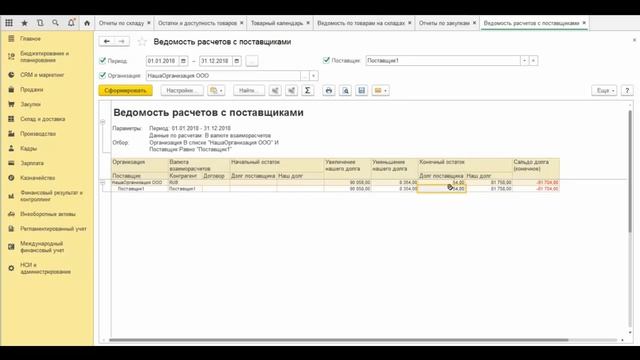Open the Настройки button
This screenshot has height=360, width=640.
pyautogui.click(x=182, y=90)
